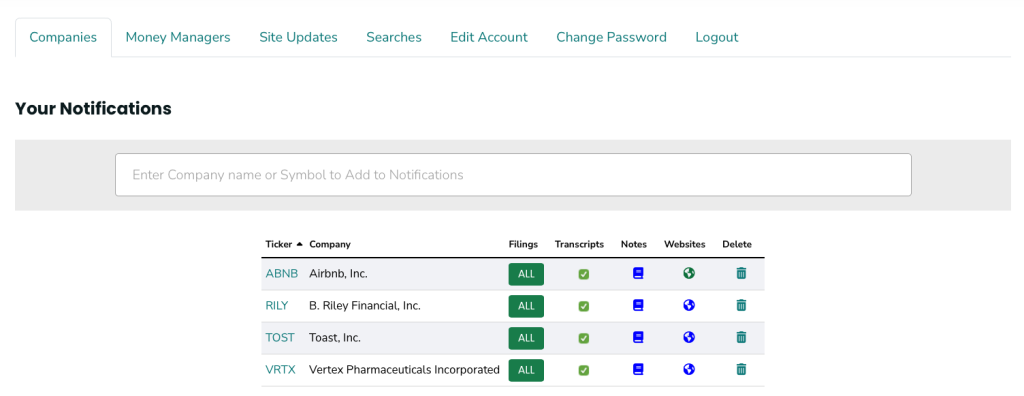Sort by the Ticker column arrow
1024x396 pixels.
click(299, 244)
